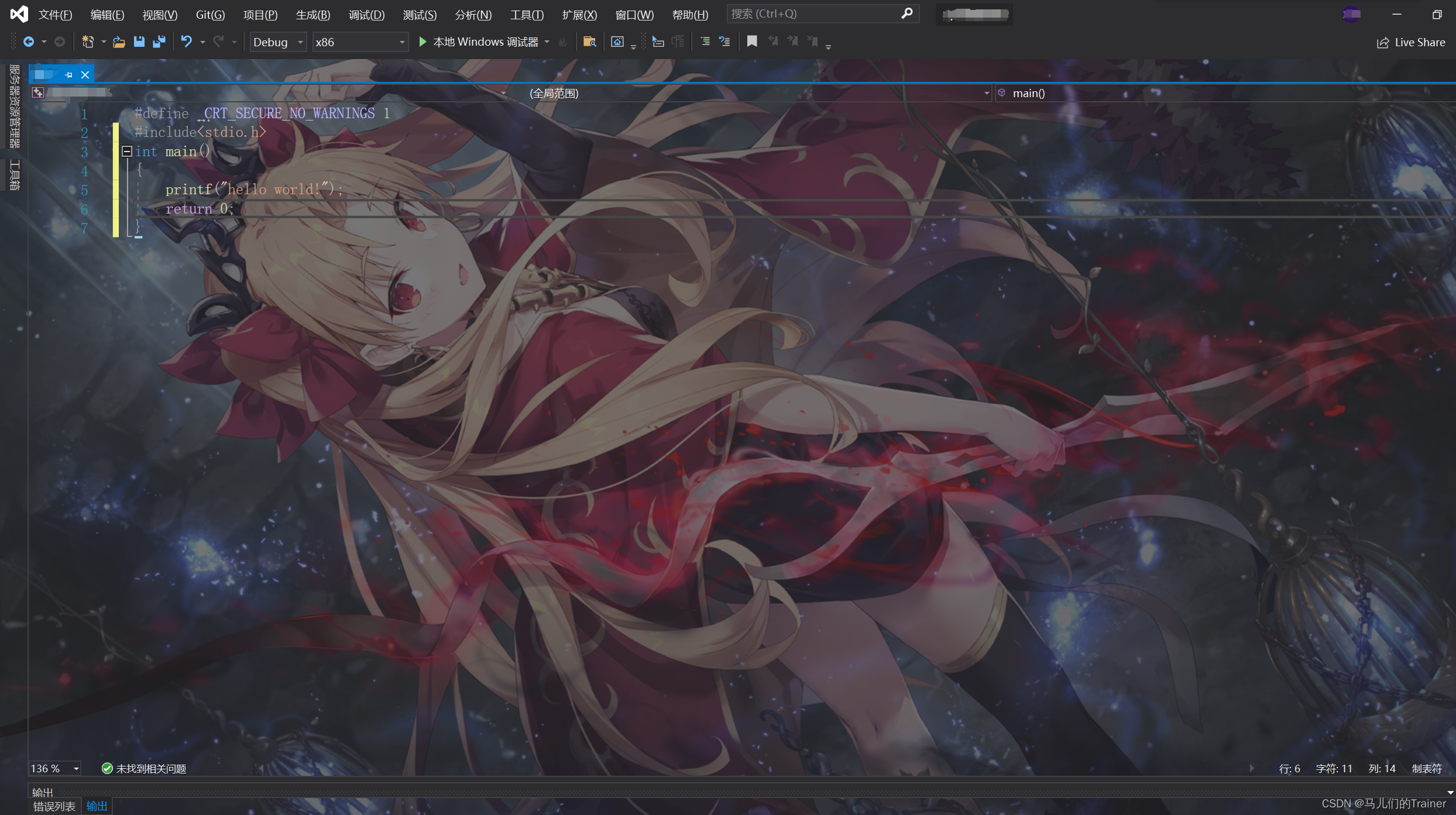The height and width of the screenshot is (815, 1456).
Task: Open the main() member dropdown
Action: coord(1225,94)
